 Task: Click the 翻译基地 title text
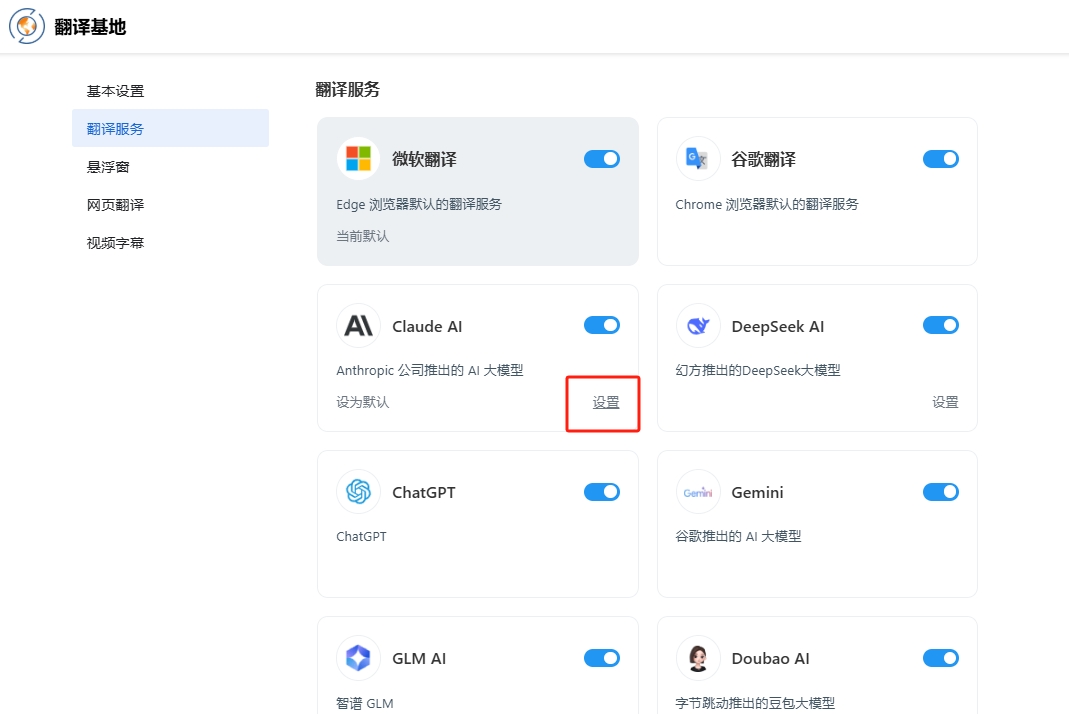point(90,27)
